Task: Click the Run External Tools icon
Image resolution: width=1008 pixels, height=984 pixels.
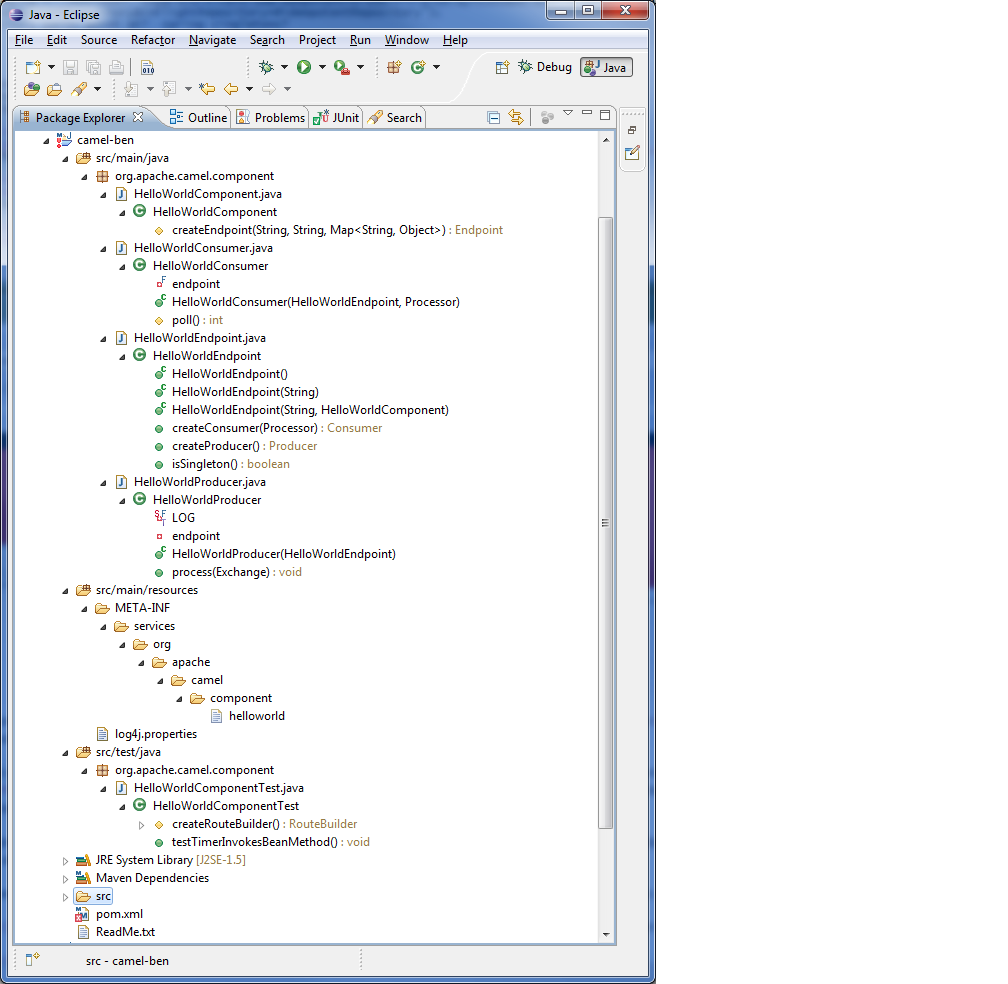Action: (342, 67)
